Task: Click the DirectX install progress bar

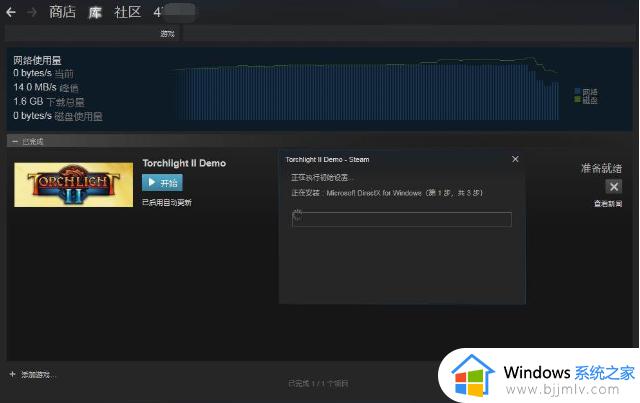Action: pos(402,219)
